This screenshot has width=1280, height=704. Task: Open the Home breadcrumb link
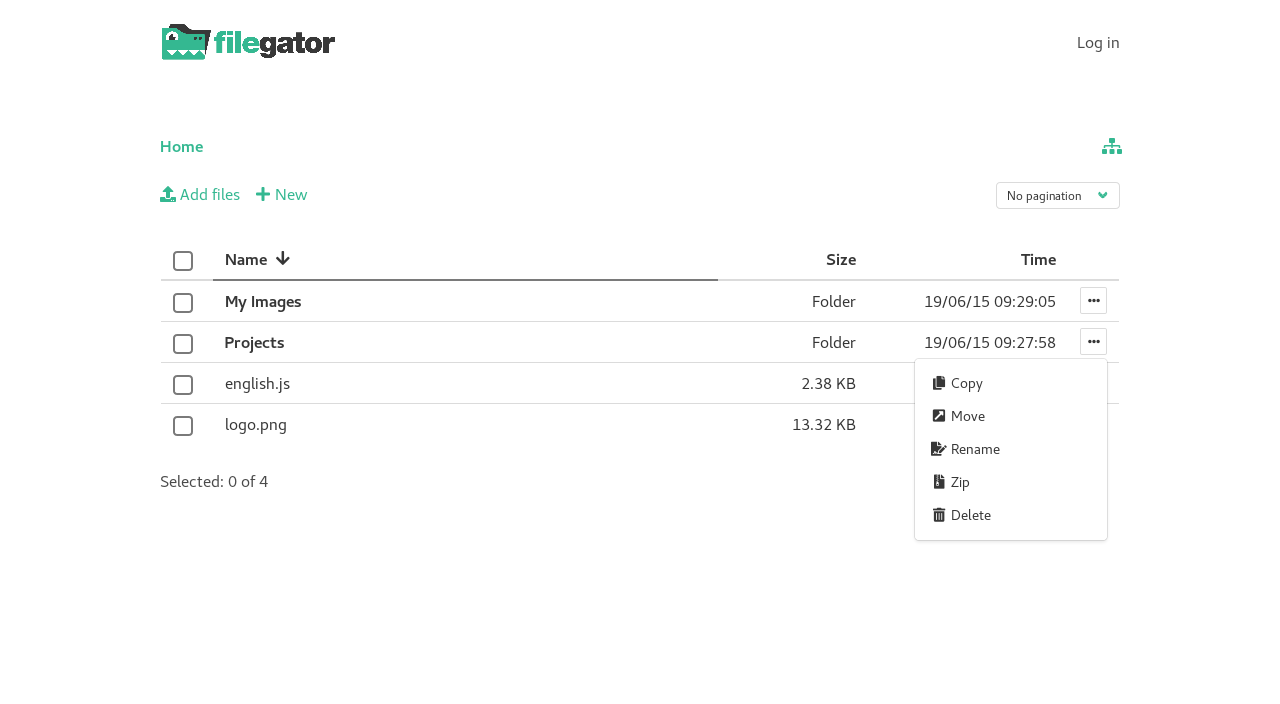(181, 146)
